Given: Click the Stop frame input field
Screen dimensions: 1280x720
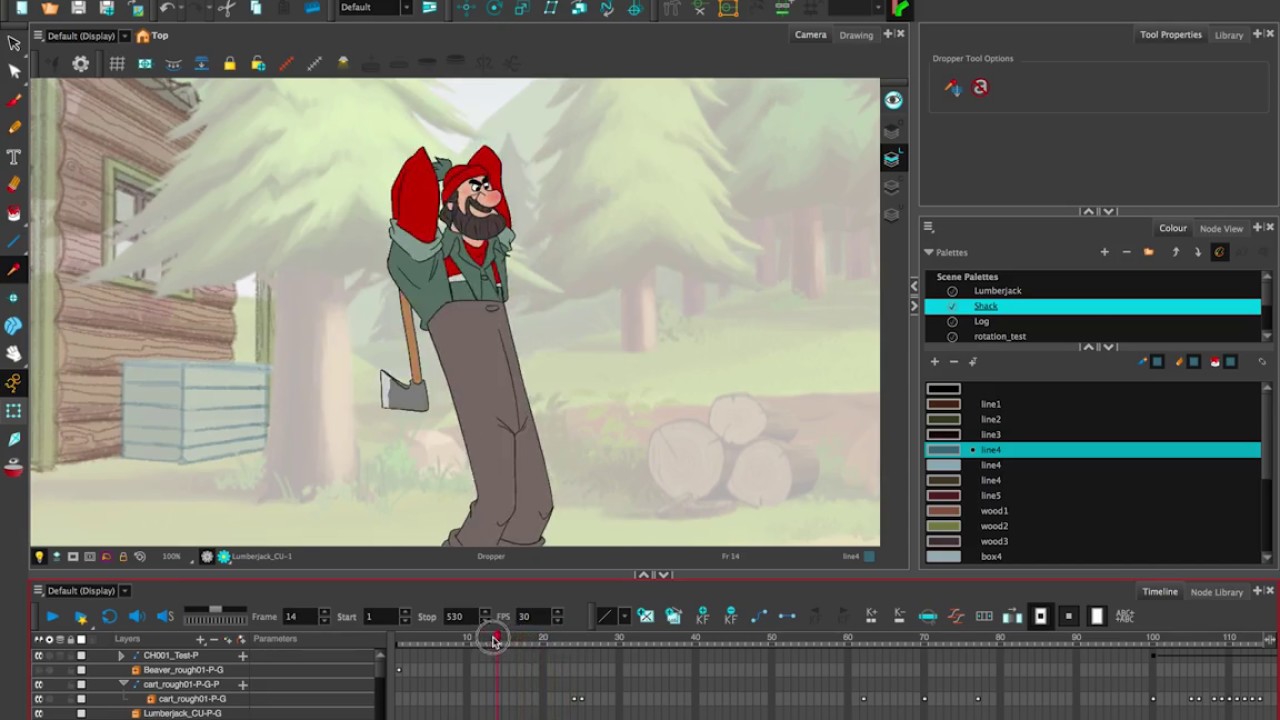Looking at the screenshot, I should [460, 616].
